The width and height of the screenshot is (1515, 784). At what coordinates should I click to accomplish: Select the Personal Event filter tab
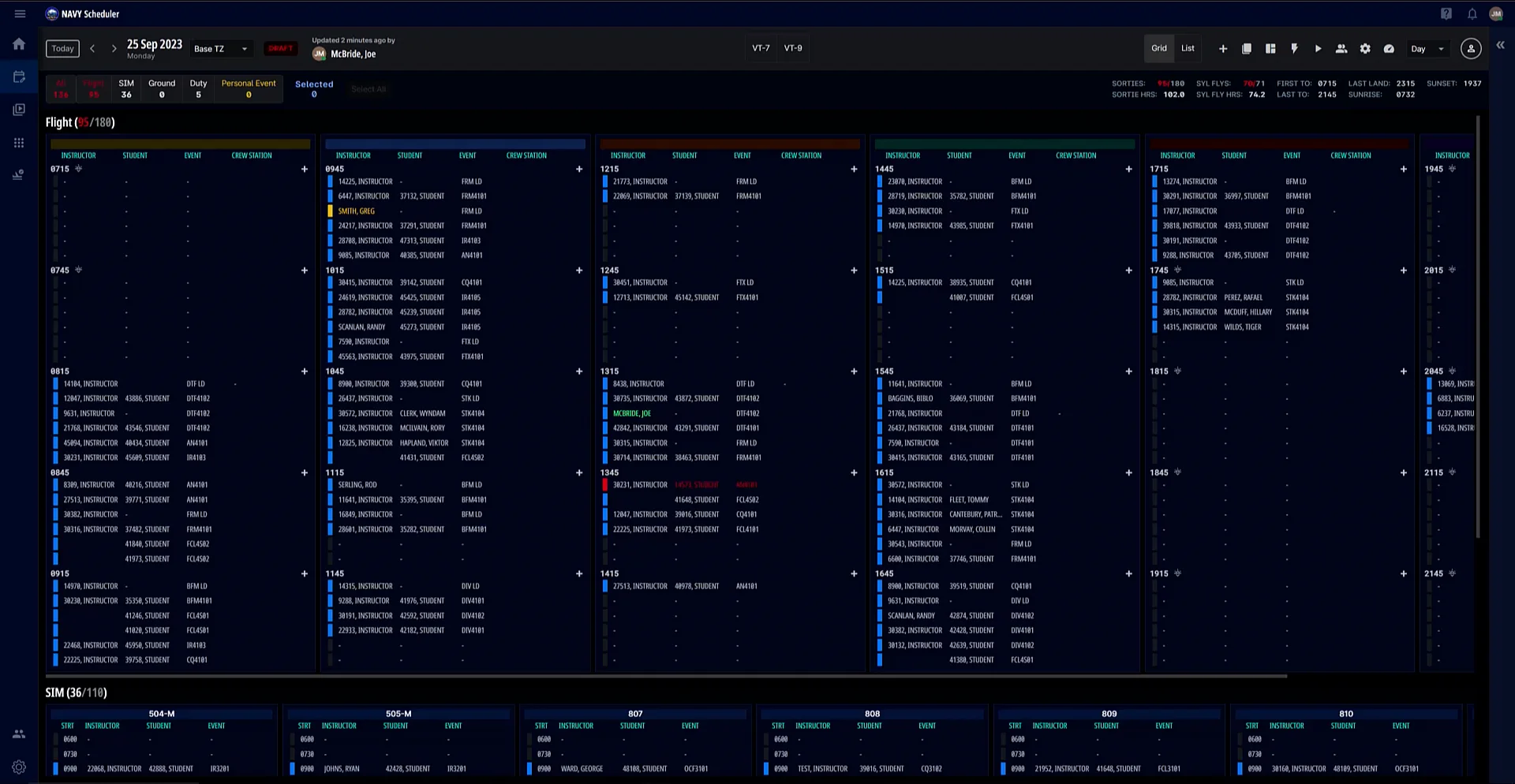249,88
